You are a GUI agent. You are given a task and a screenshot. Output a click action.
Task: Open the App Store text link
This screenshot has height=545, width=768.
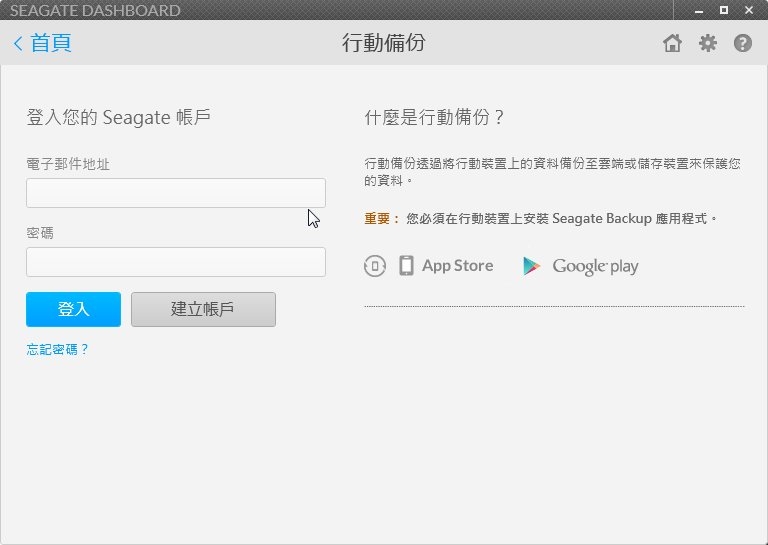pyautogui.click(x=457, y=265)
